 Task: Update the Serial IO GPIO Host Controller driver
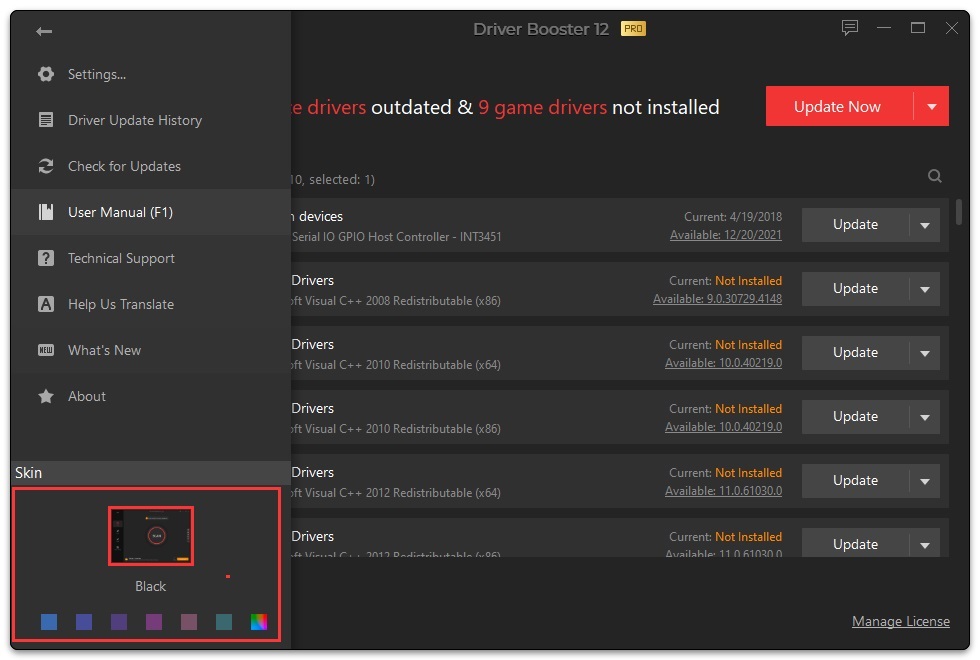tap(855, 224)
